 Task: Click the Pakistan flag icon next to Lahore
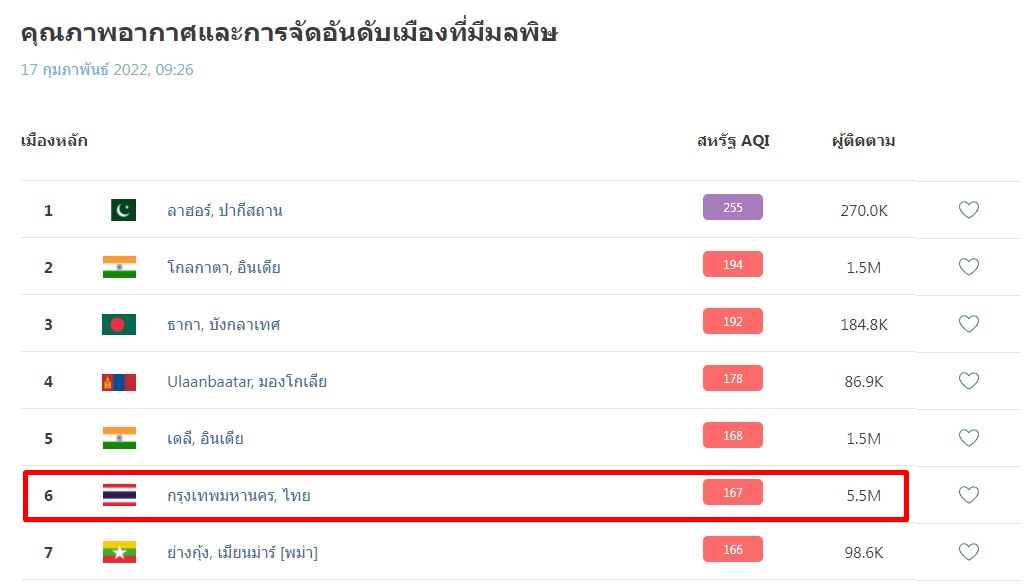121,210
